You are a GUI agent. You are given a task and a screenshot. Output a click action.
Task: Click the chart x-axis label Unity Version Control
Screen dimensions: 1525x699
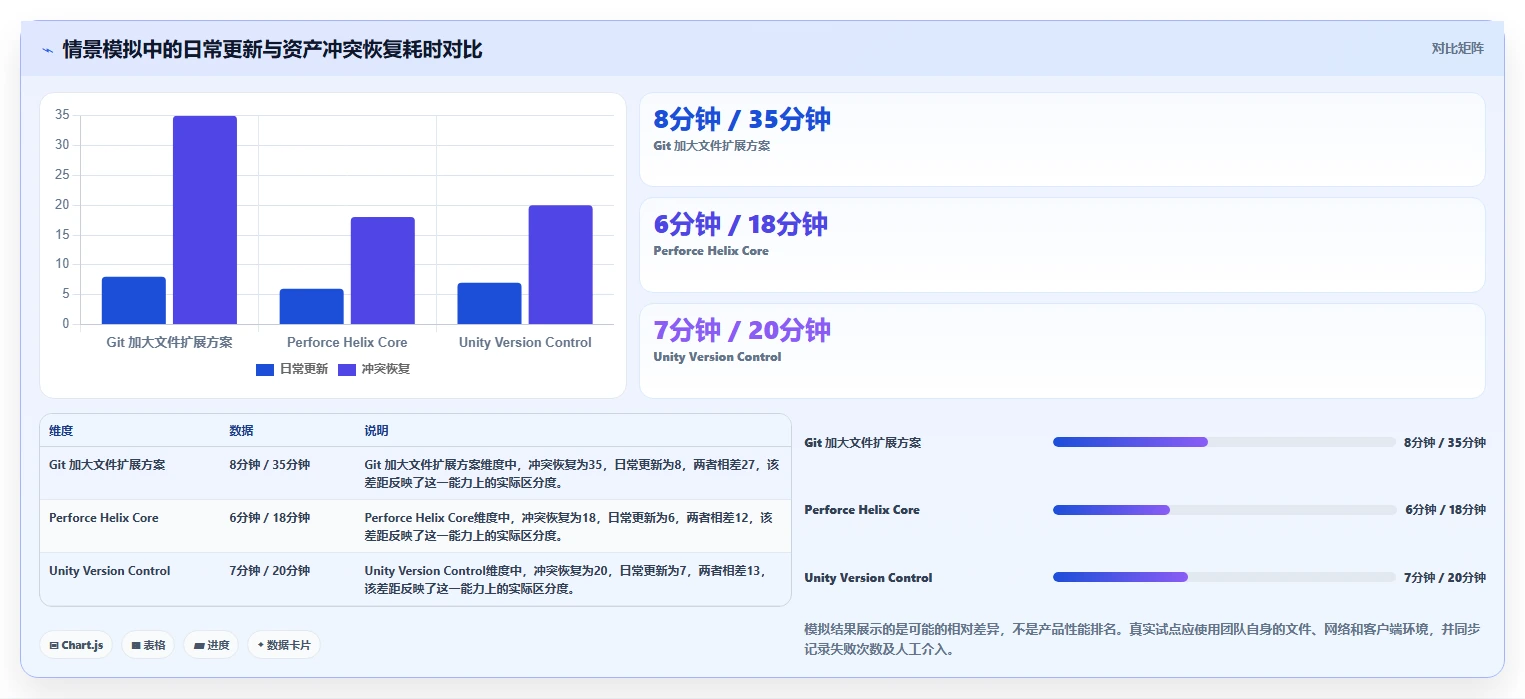point(525,342)
